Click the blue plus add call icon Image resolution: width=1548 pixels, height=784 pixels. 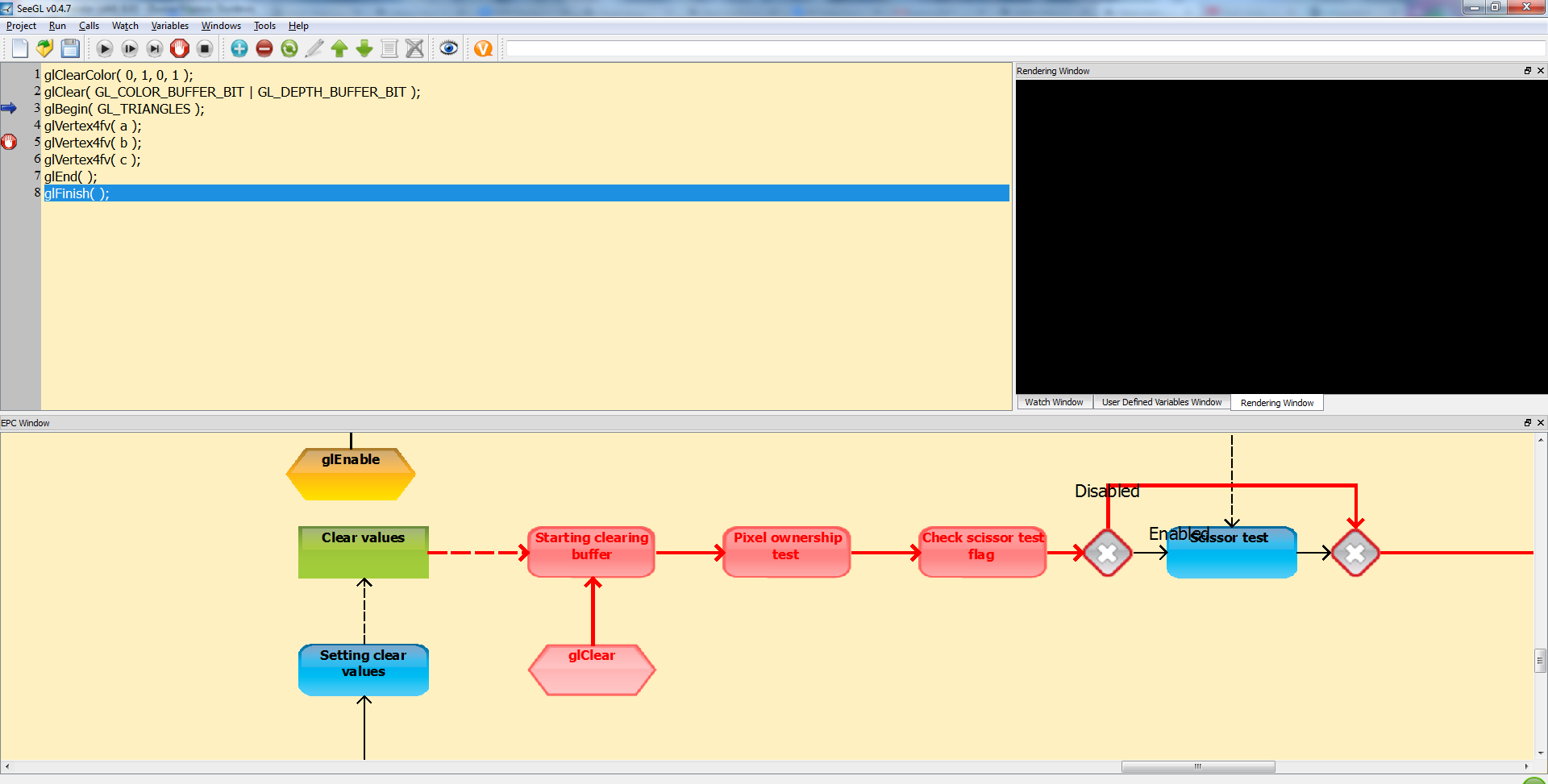click(239, 48)
